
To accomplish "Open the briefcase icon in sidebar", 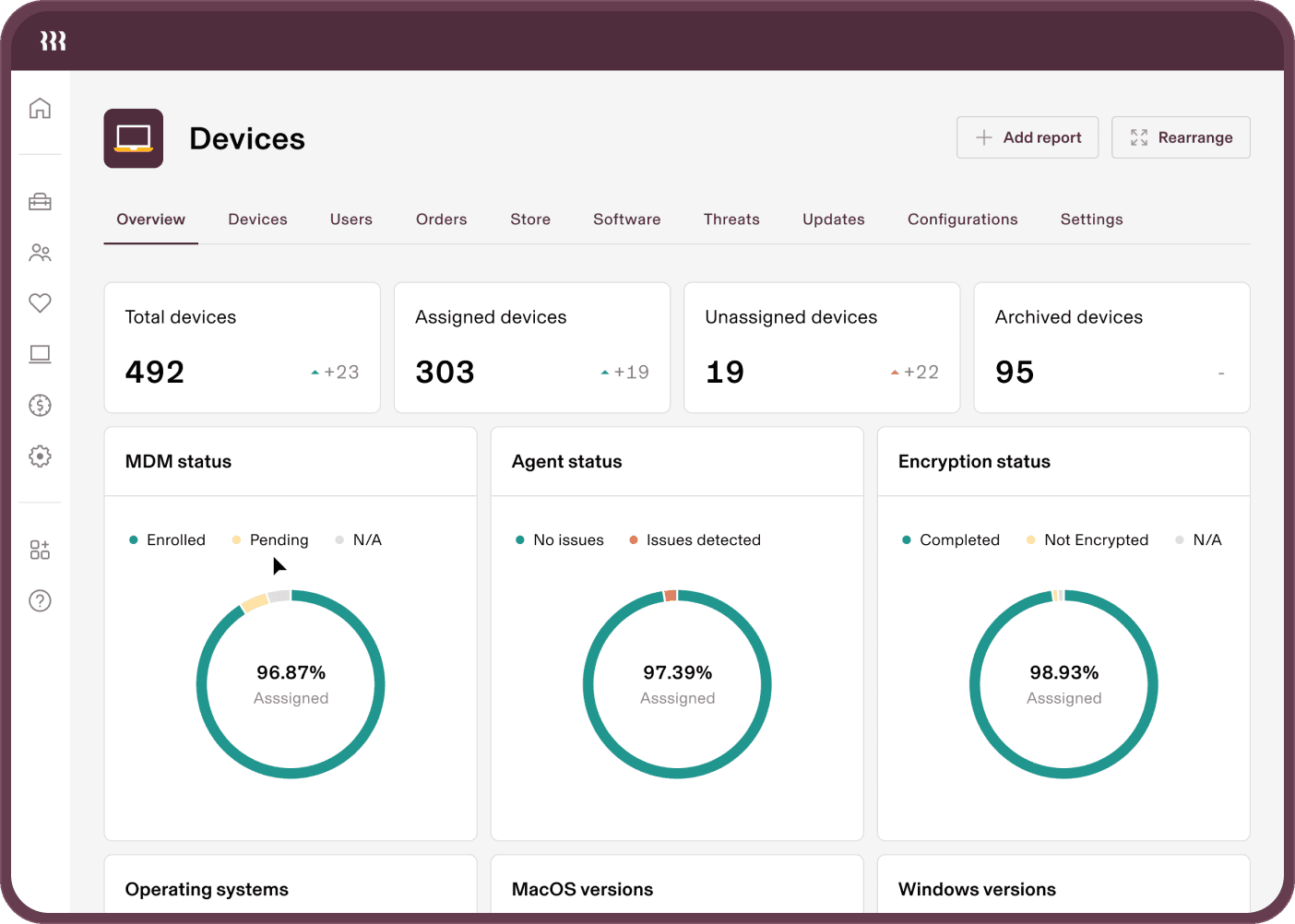I will (40, 202).
